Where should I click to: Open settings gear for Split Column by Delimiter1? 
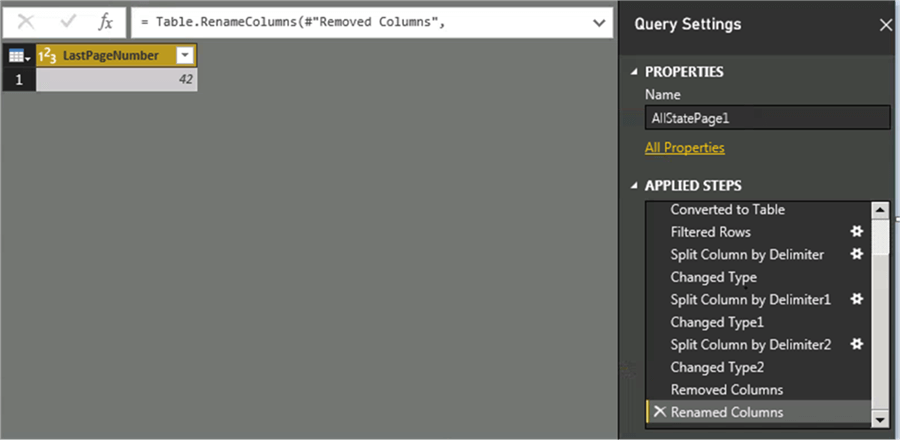click(856, 299)
